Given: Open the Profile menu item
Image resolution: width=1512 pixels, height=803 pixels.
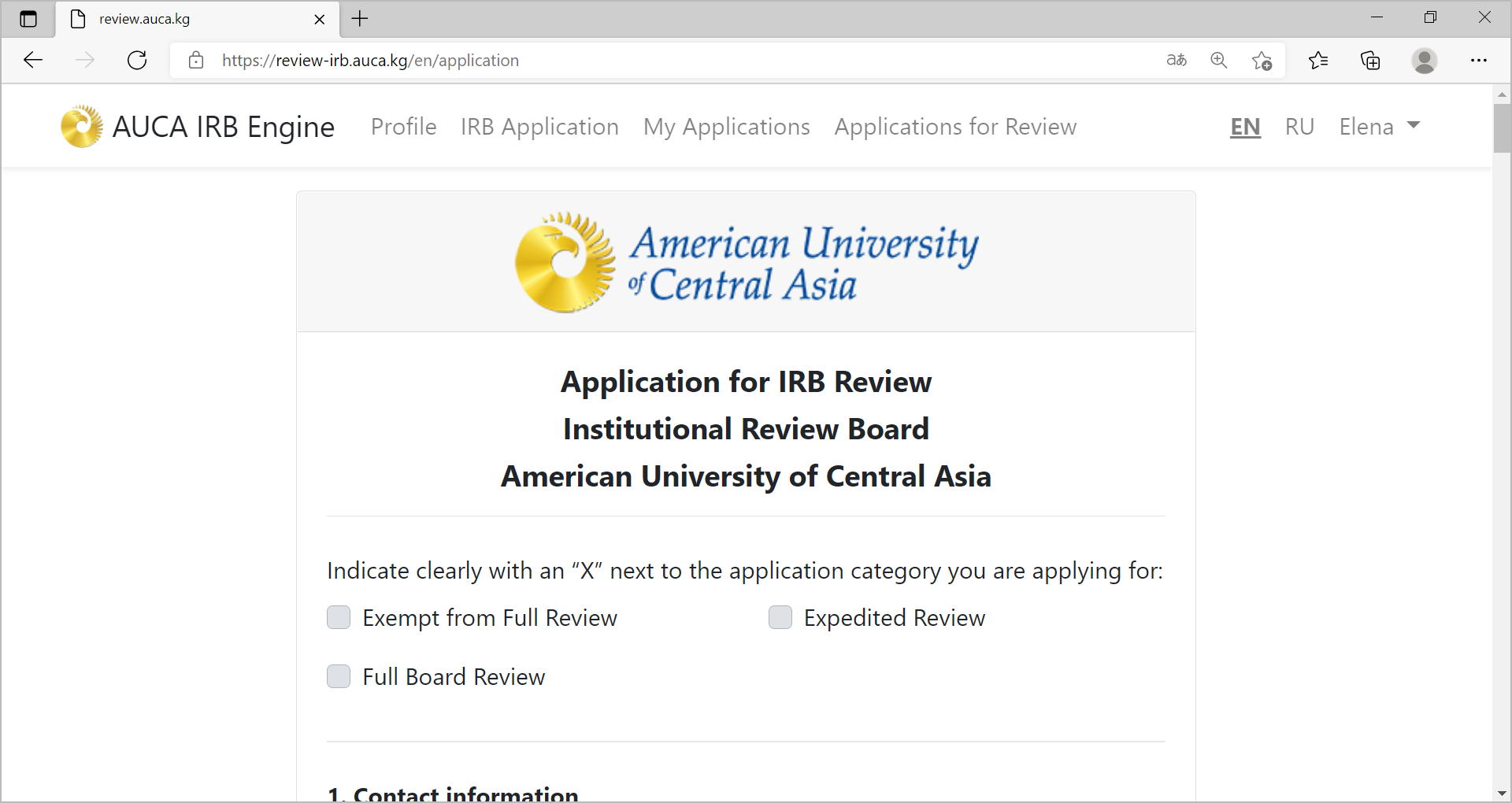Looking at the screenshot, I should pos(404,126).
